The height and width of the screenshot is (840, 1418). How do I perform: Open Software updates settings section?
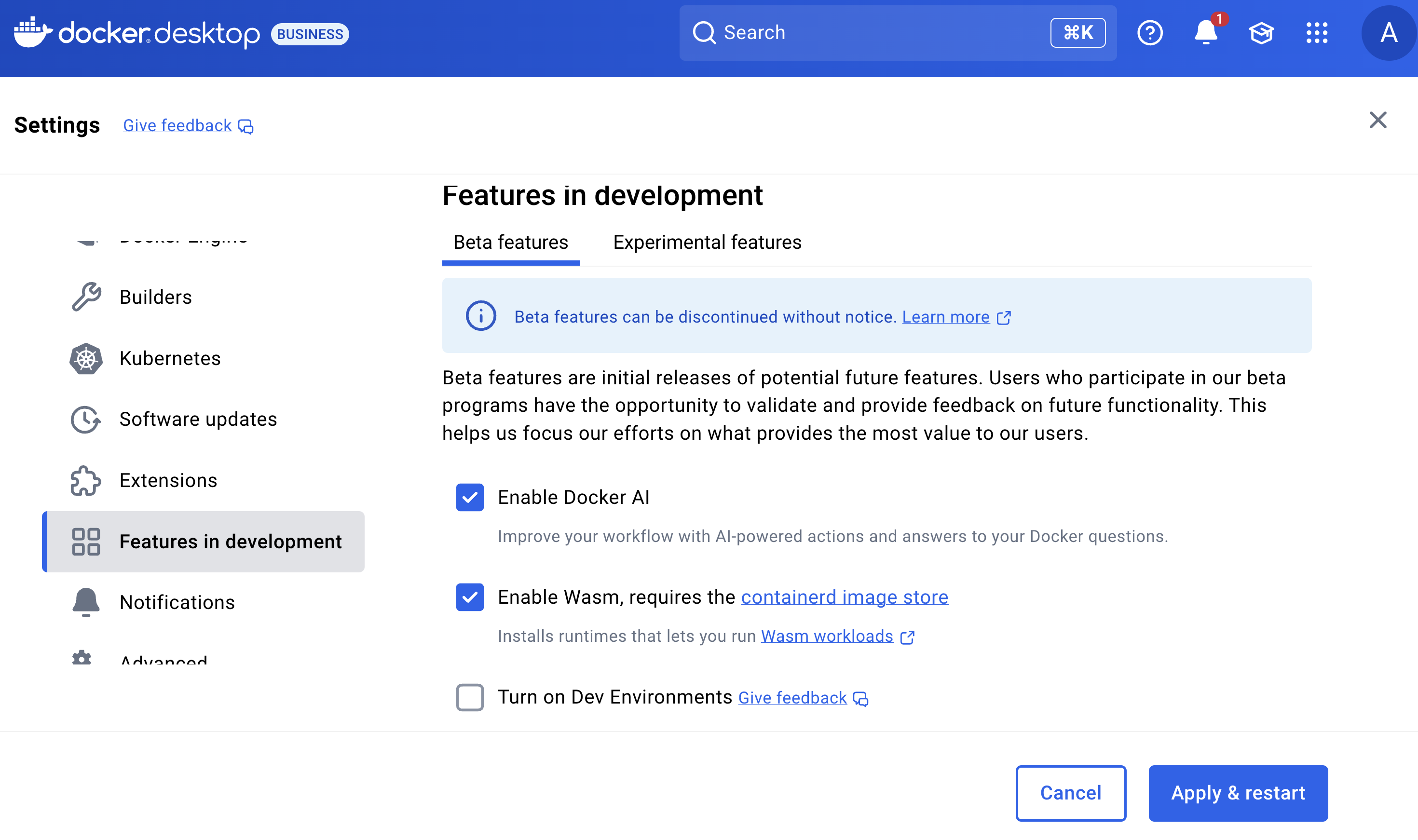[x=203, y=420]
